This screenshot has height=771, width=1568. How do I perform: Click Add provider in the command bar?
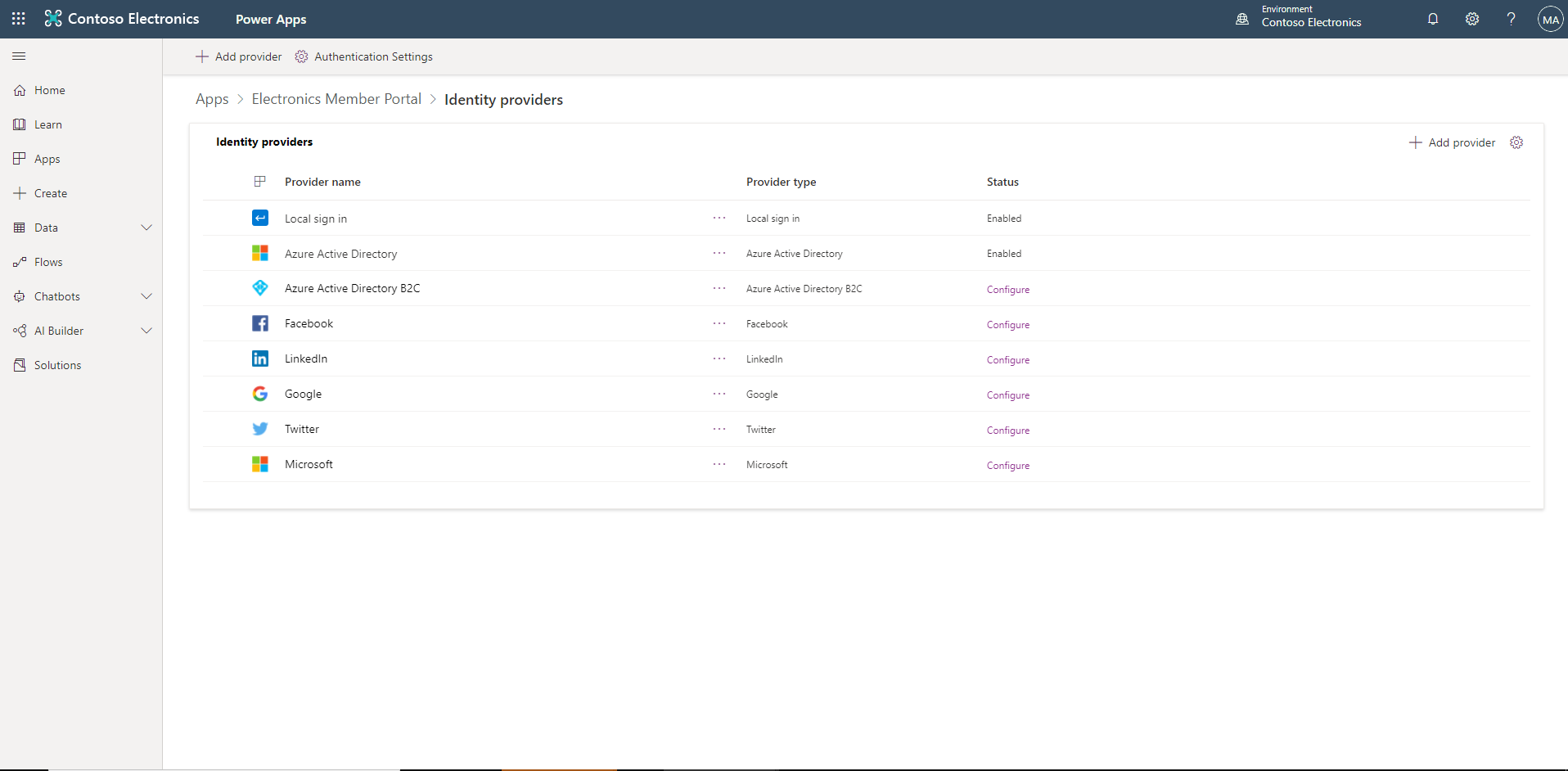pyautogui.click(x=239, y=56)
